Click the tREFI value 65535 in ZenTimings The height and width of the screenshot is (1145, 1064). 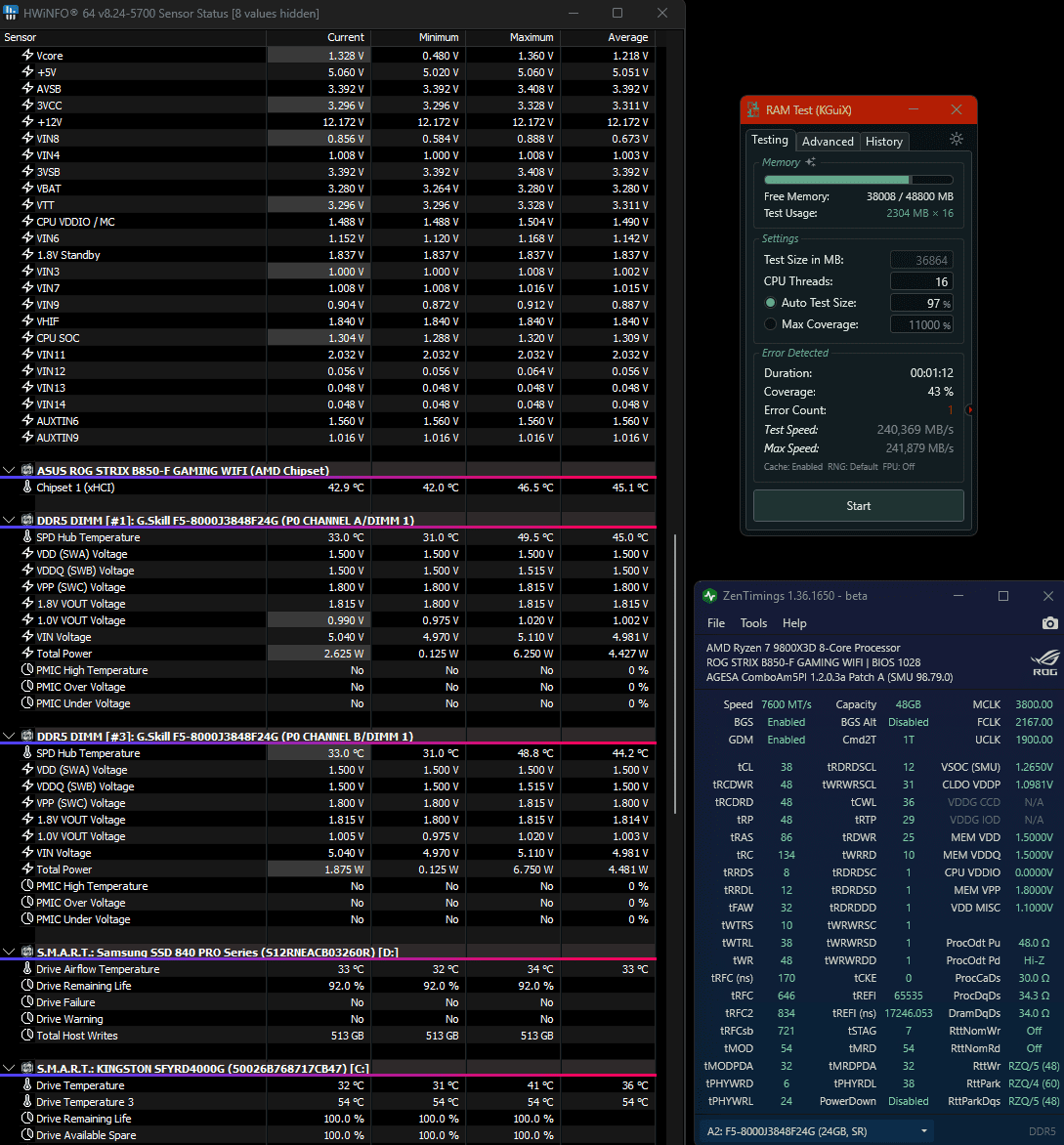click(x=908, y=996)
